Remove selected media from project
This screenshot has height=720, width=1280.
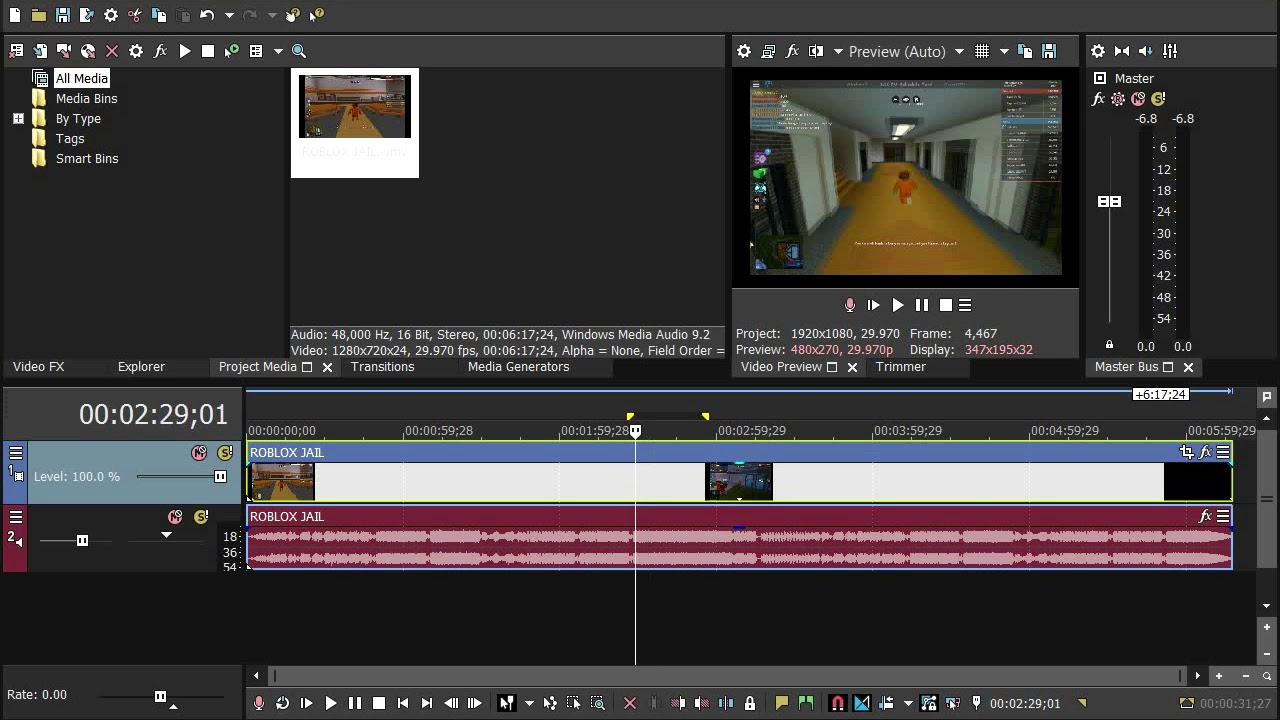pos(112,51)
